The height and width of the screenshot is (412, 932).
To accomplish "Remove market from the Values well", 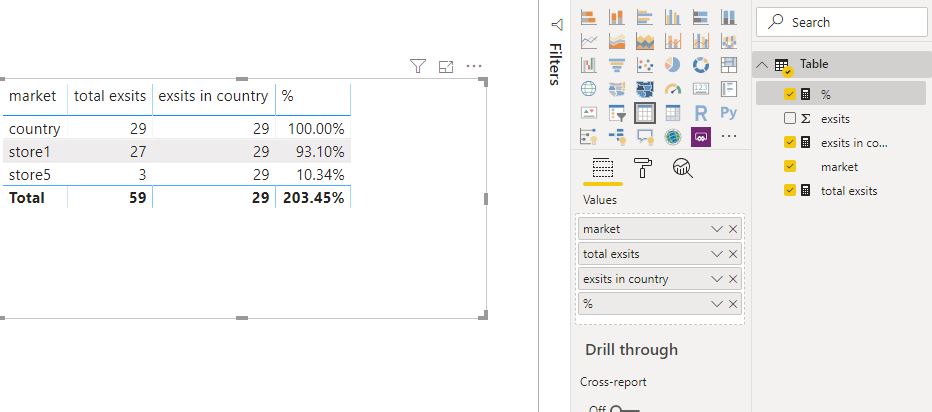I will pos(733,229).
